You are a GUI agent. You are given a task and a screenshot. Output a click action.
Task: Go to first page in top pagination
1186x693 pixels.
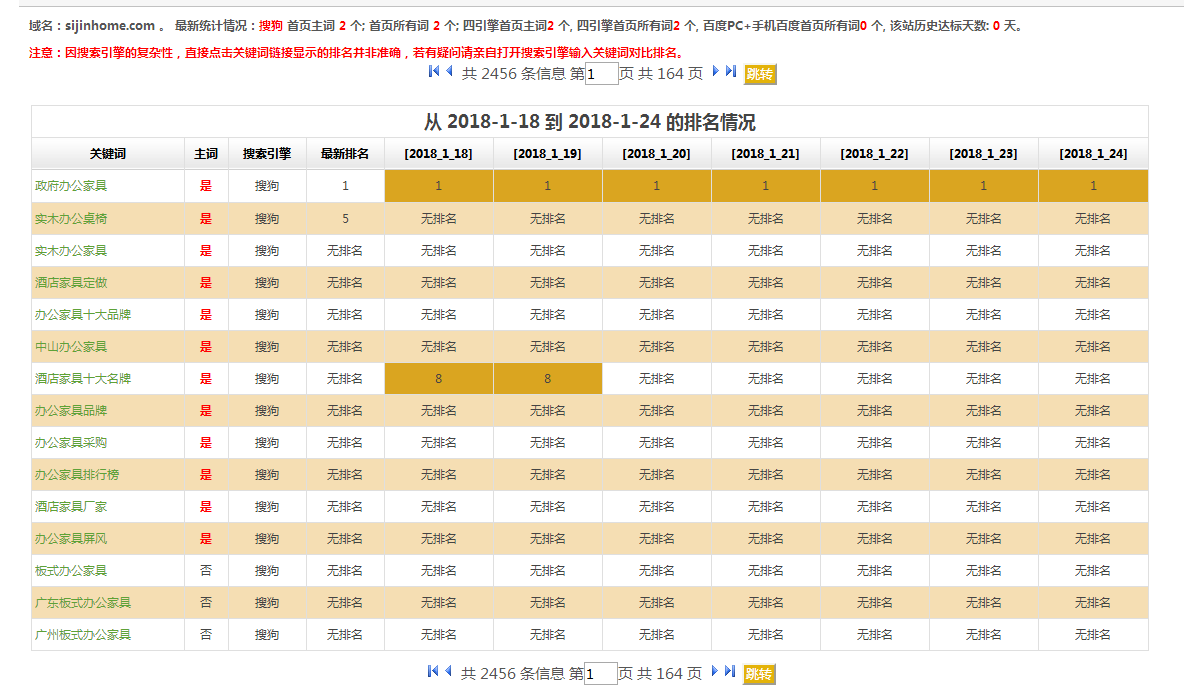click(434, 72)
